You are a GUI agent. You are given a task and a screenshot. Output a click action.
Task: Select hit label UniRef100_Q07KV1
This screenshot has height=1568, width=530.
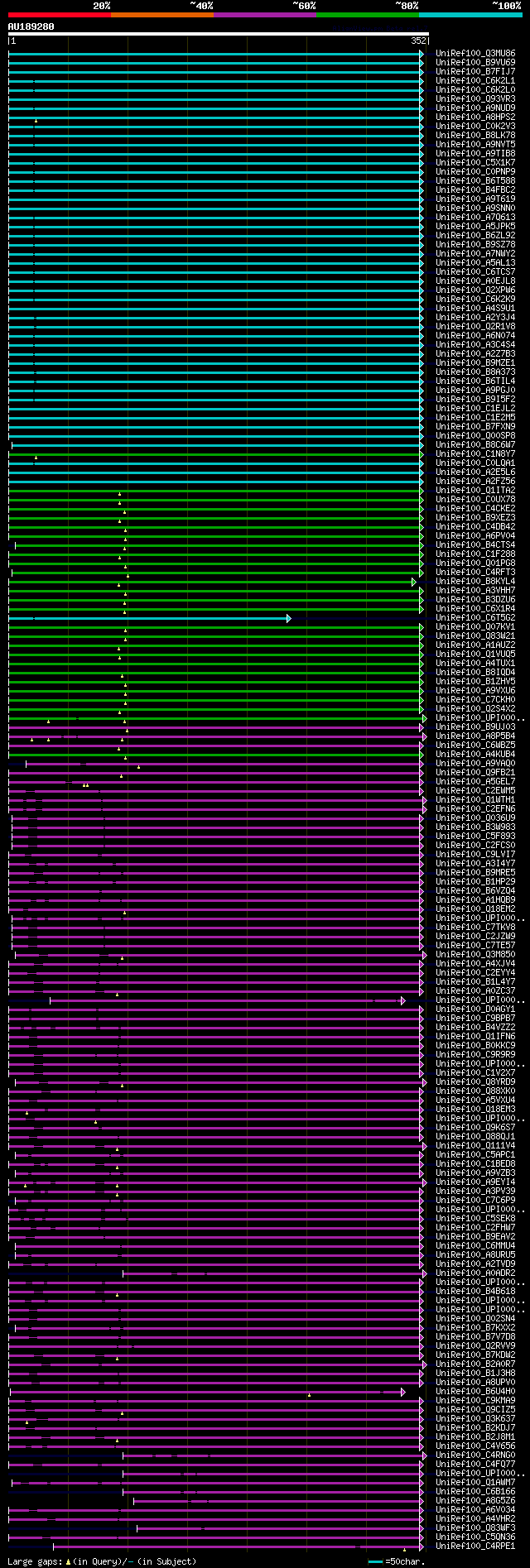pyautogui.click(x=475, y=626)
